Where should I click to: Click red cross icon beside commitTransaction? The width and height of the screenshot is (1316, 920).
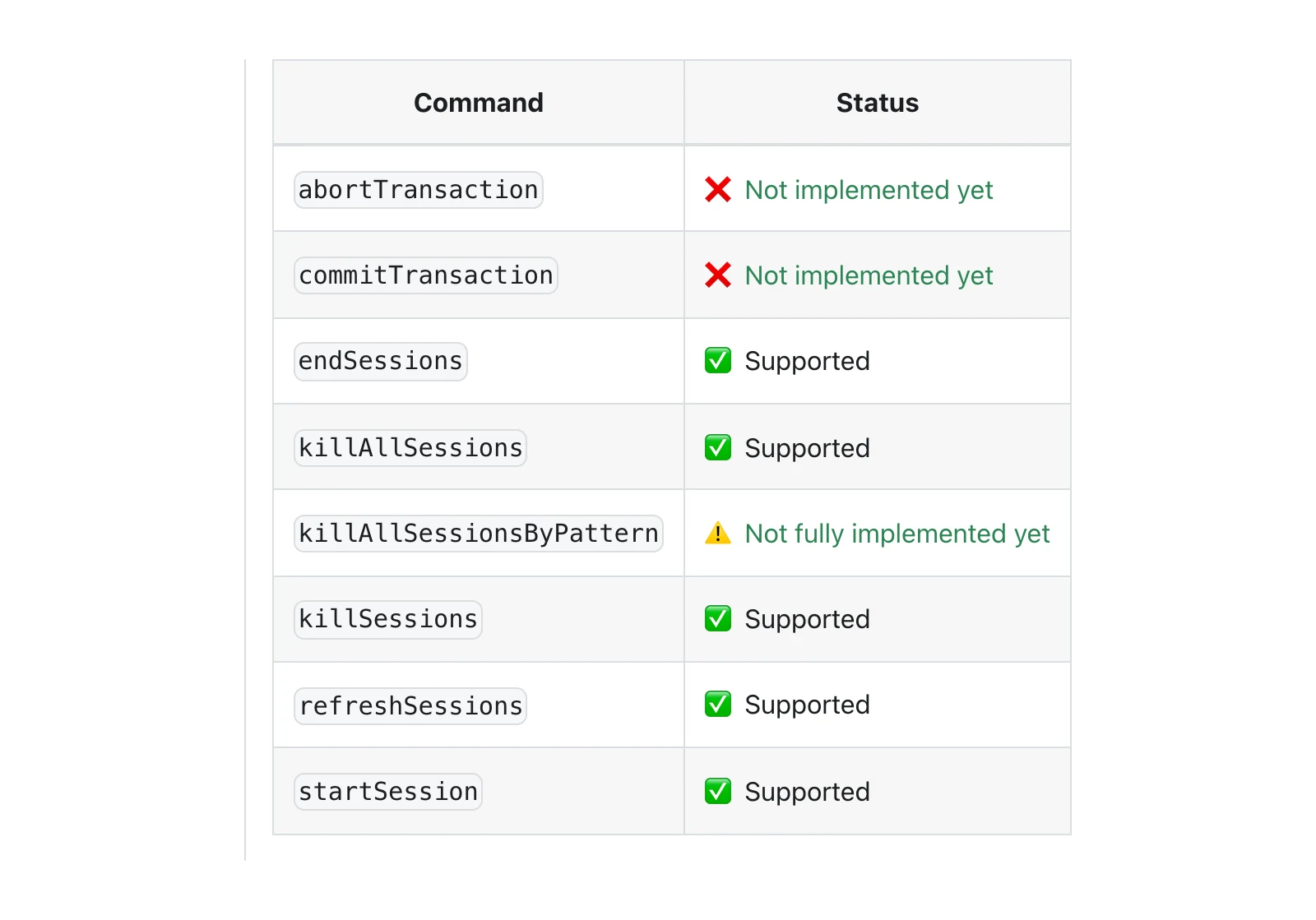pos(717,275)
